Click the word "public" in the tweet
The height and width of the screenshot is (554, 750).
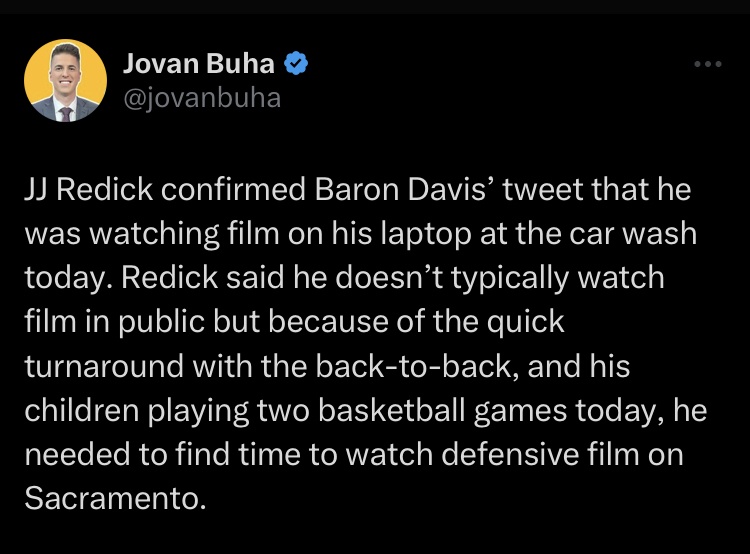[156, 322]
